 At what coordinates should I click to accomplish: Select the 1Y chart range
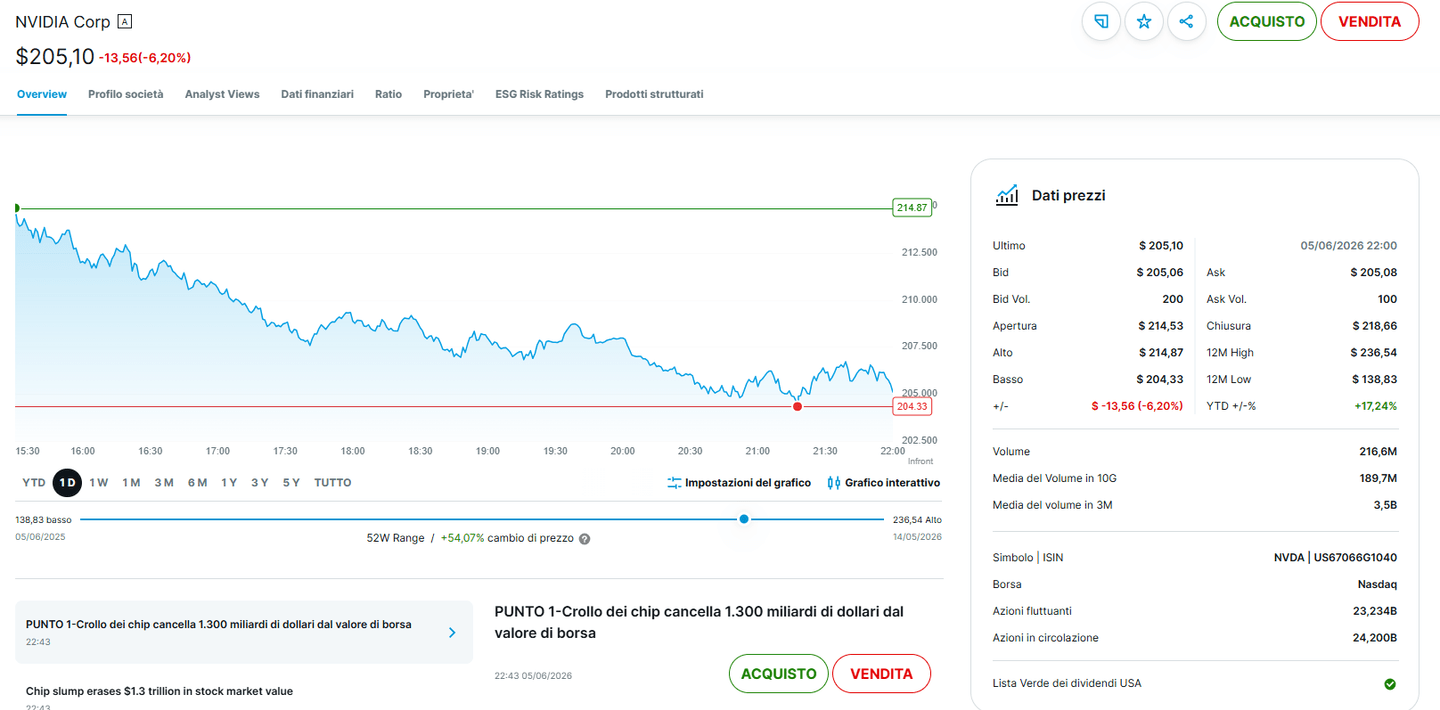tap(229, 483)
